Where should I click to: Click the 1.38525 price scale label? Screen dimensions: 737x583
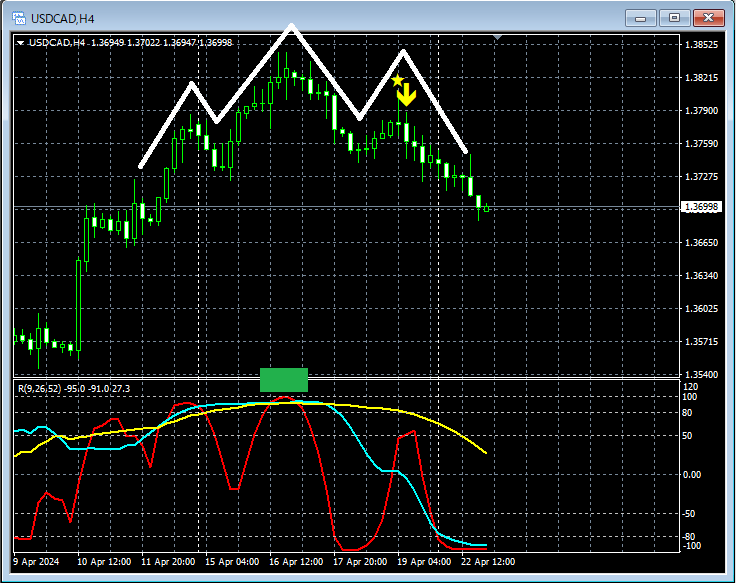coord(701,45)
